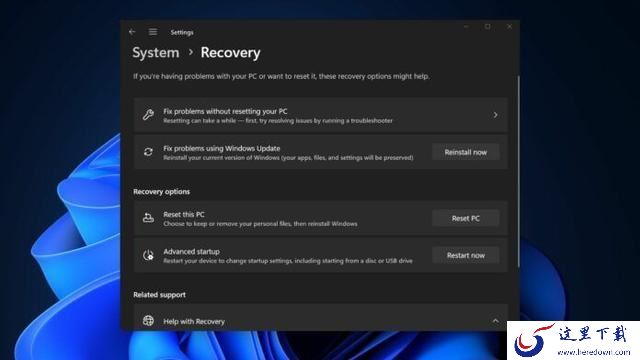Go back with the Settings back arrow
The image size is (640, 360).
point(132,32)
